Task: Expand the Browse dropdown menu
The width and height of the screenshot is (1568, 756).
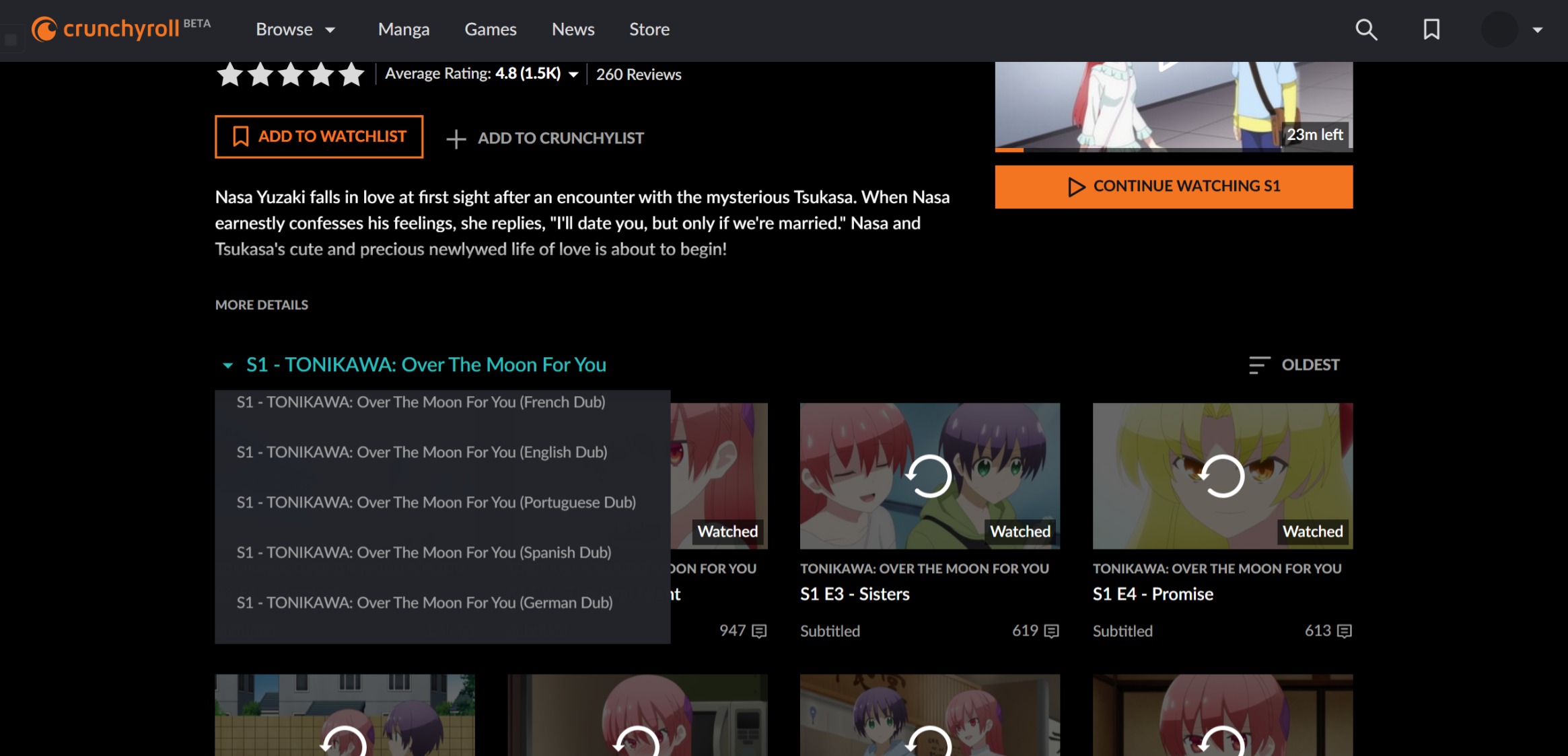Action: click(x=295, y=30)
